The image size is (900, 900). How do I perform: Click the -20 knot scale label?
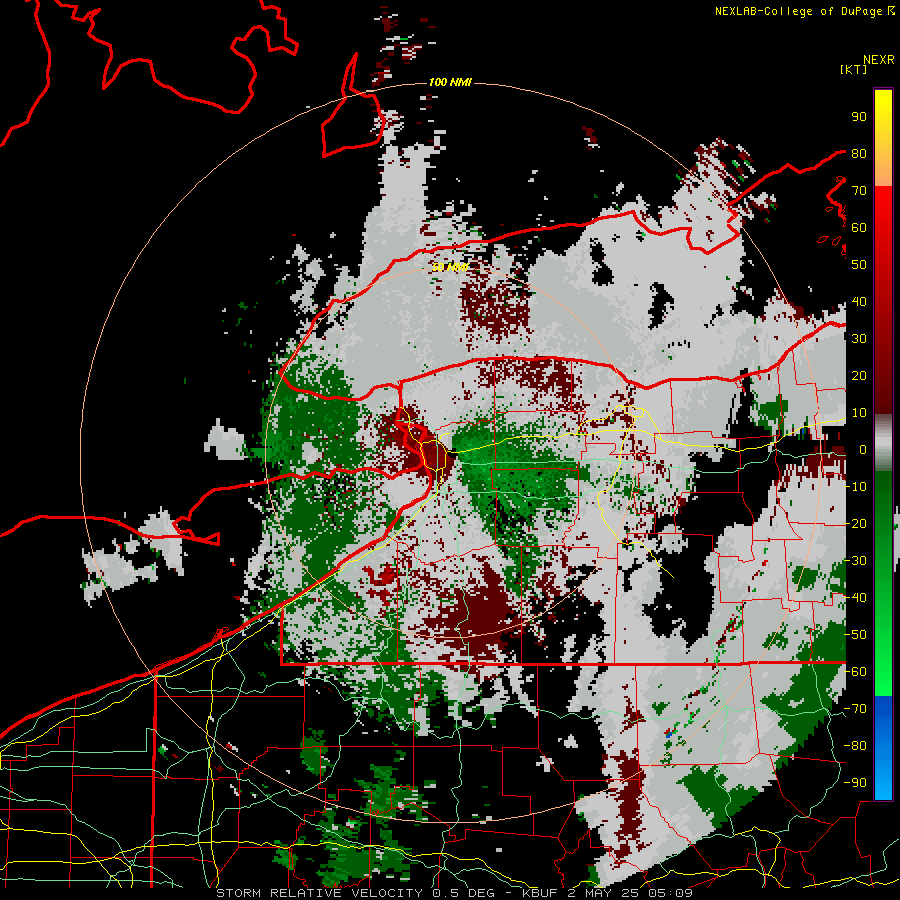tap(856, 524)
